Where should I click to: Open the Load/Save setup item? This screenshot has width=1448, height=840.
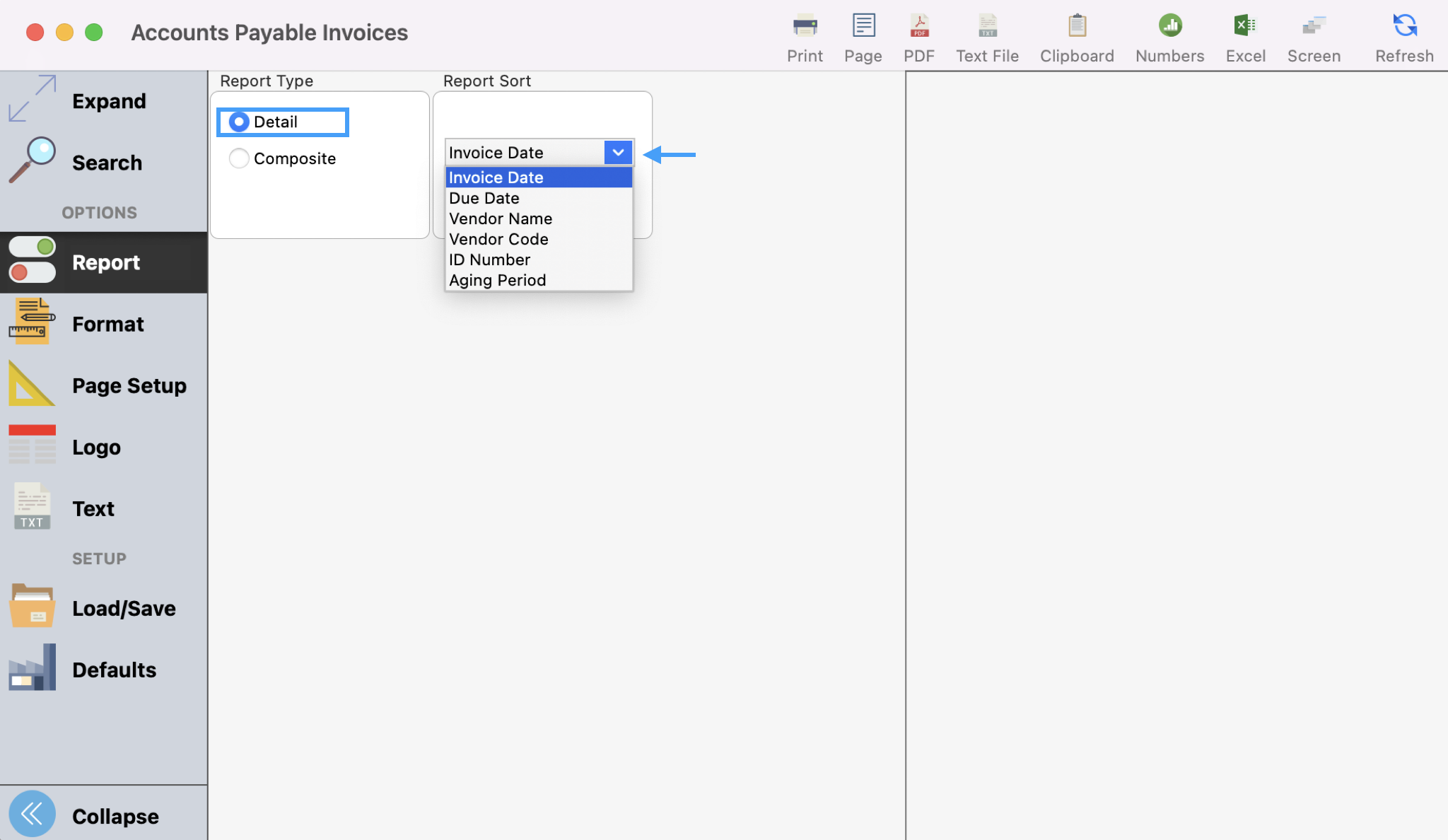pos(103,608)
